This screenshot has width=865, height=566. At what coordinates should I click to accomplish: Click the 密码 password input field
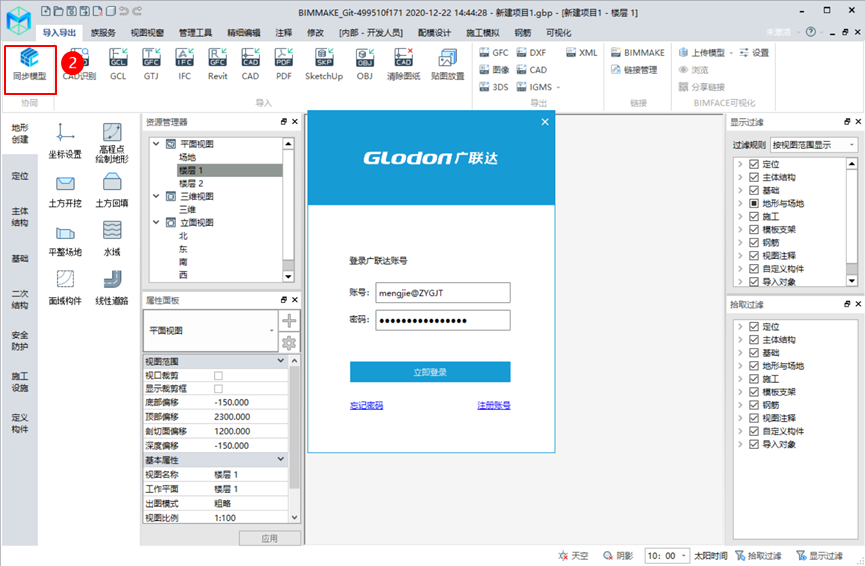[x=442, y=321]
